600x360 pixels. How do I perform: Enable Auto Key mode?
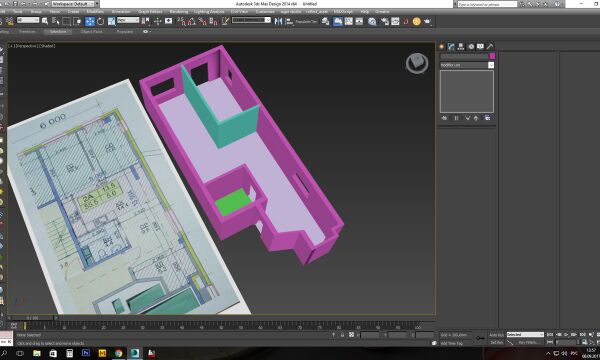497,335
